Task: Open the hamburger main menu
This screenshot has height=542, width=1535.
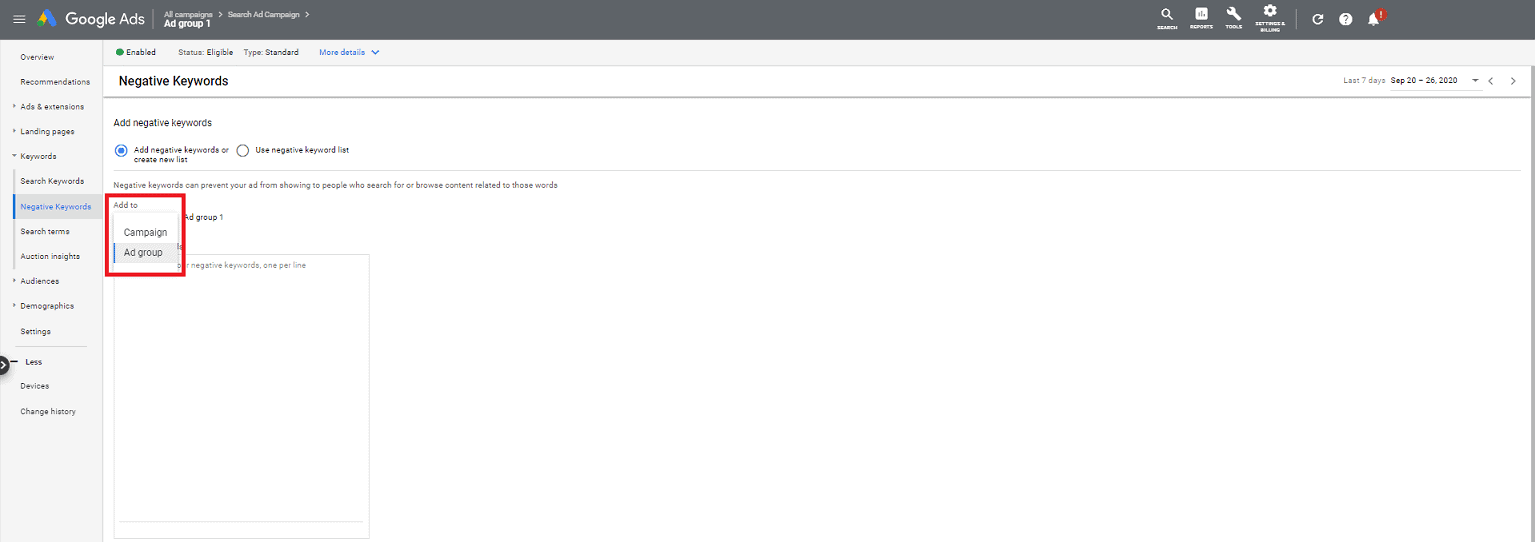Action: coord(19,19)
